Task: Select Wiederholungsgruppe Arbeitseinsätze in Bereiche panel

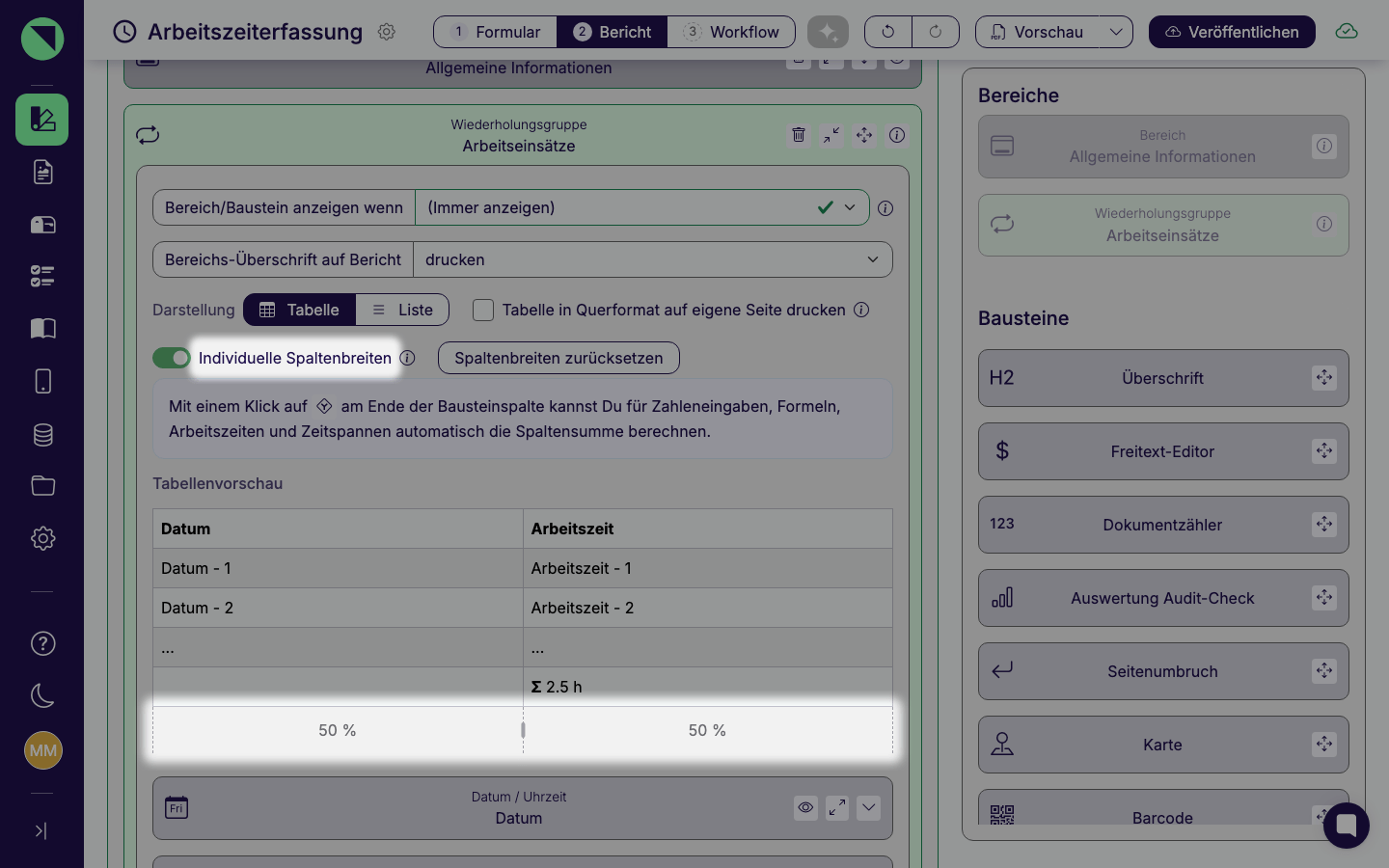Action: point(1163,226)
